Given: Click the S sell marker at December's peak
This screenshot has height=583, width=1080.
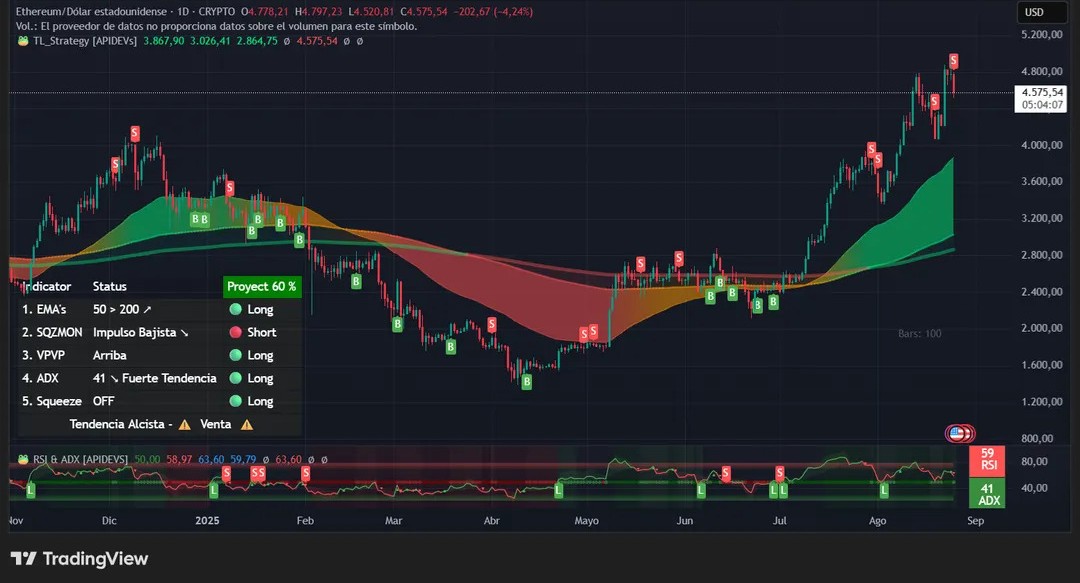Looking at the screenshot, I should [x=135, y=133].
